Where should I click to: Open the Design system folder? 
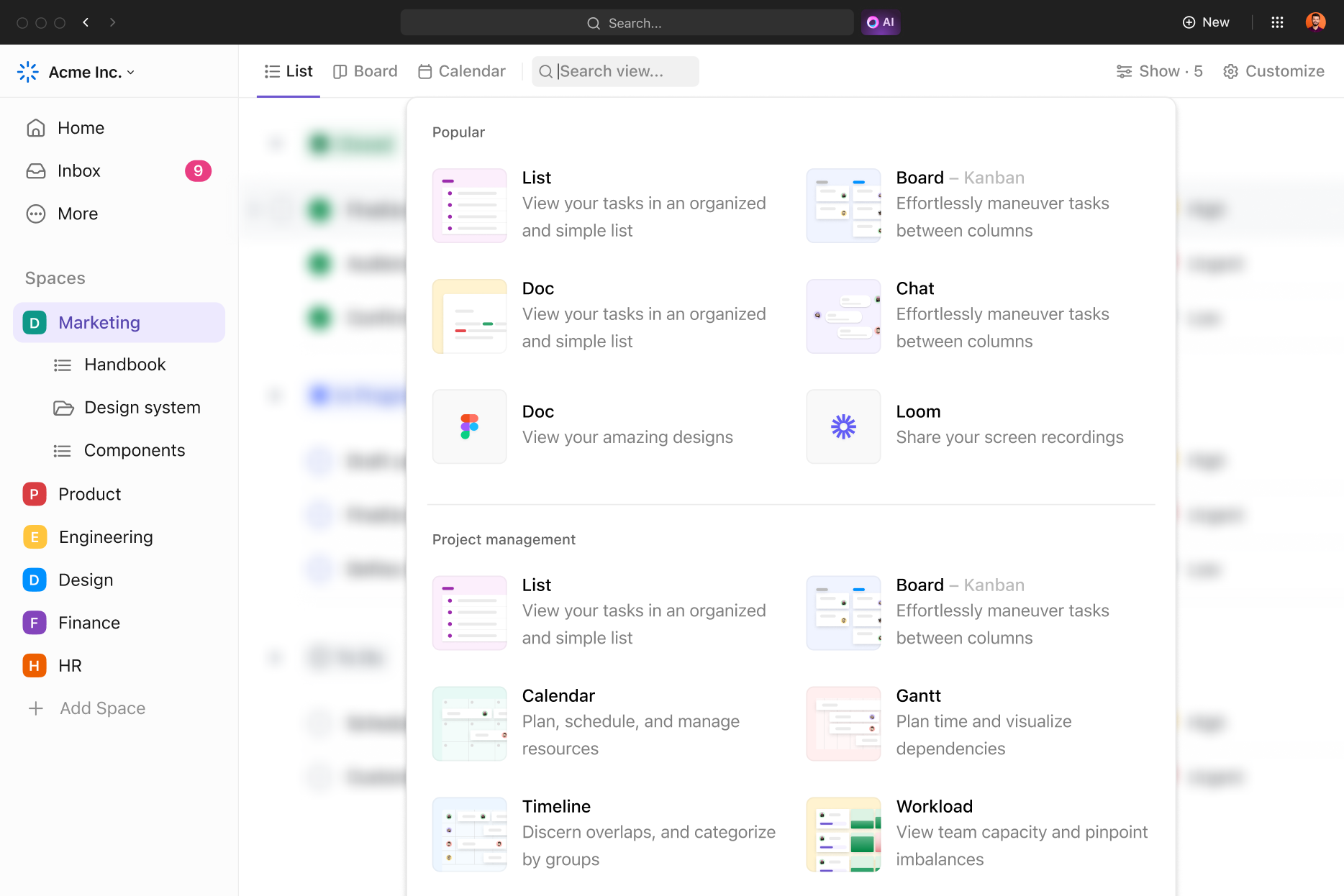[142, 408]
